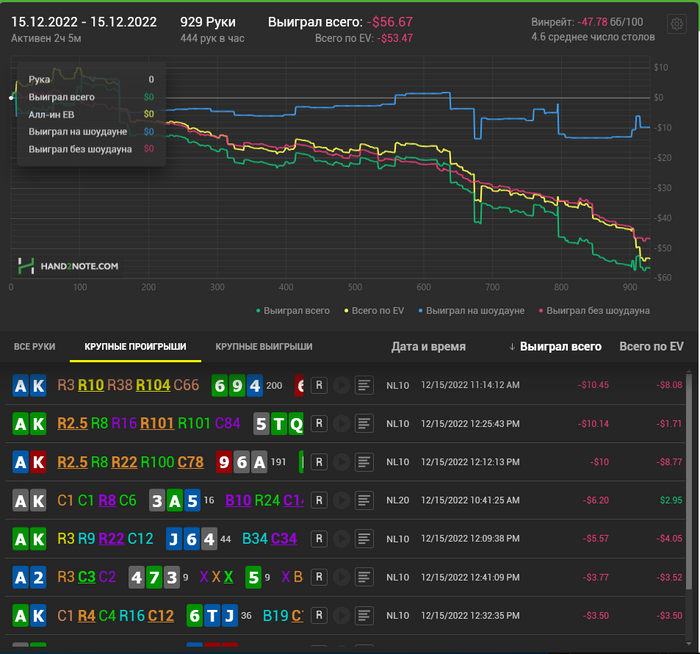Click the R replayer icon for 11:14:12 AM hand
Viewport: 700px width, 654px height.
point(319,385)
